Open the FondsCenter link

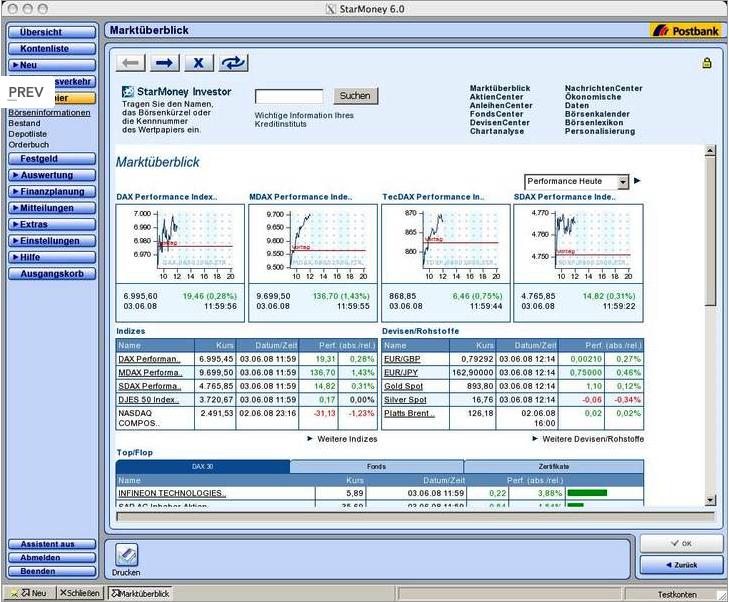tap(496, 114)
